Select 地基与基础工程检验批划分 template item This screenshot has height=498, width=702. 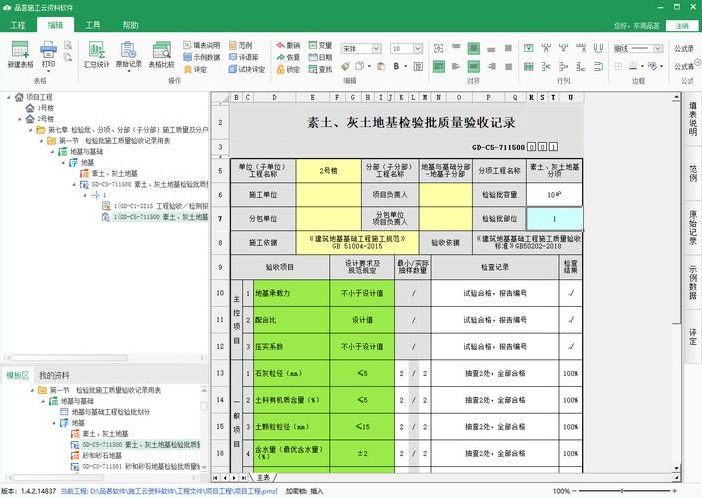[105, 412]
